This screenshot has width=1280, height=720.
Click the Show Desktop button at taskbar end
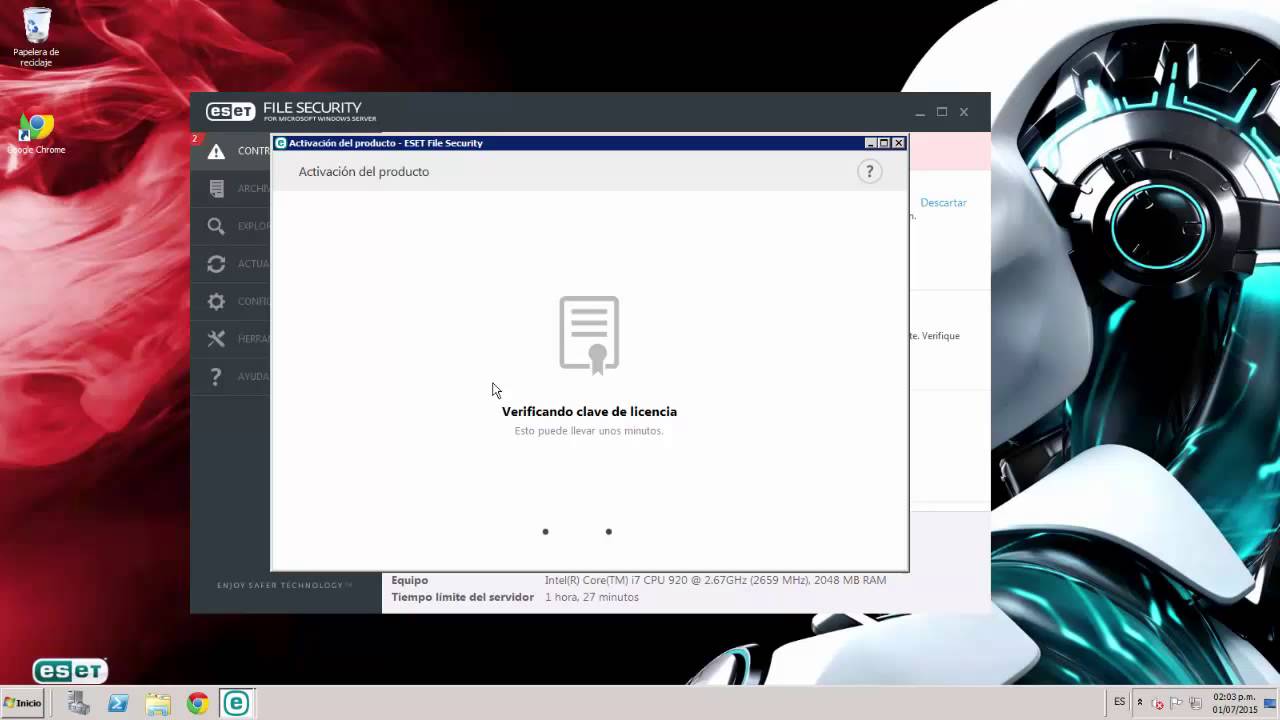pyautogui.click(x=1272, y=703)
